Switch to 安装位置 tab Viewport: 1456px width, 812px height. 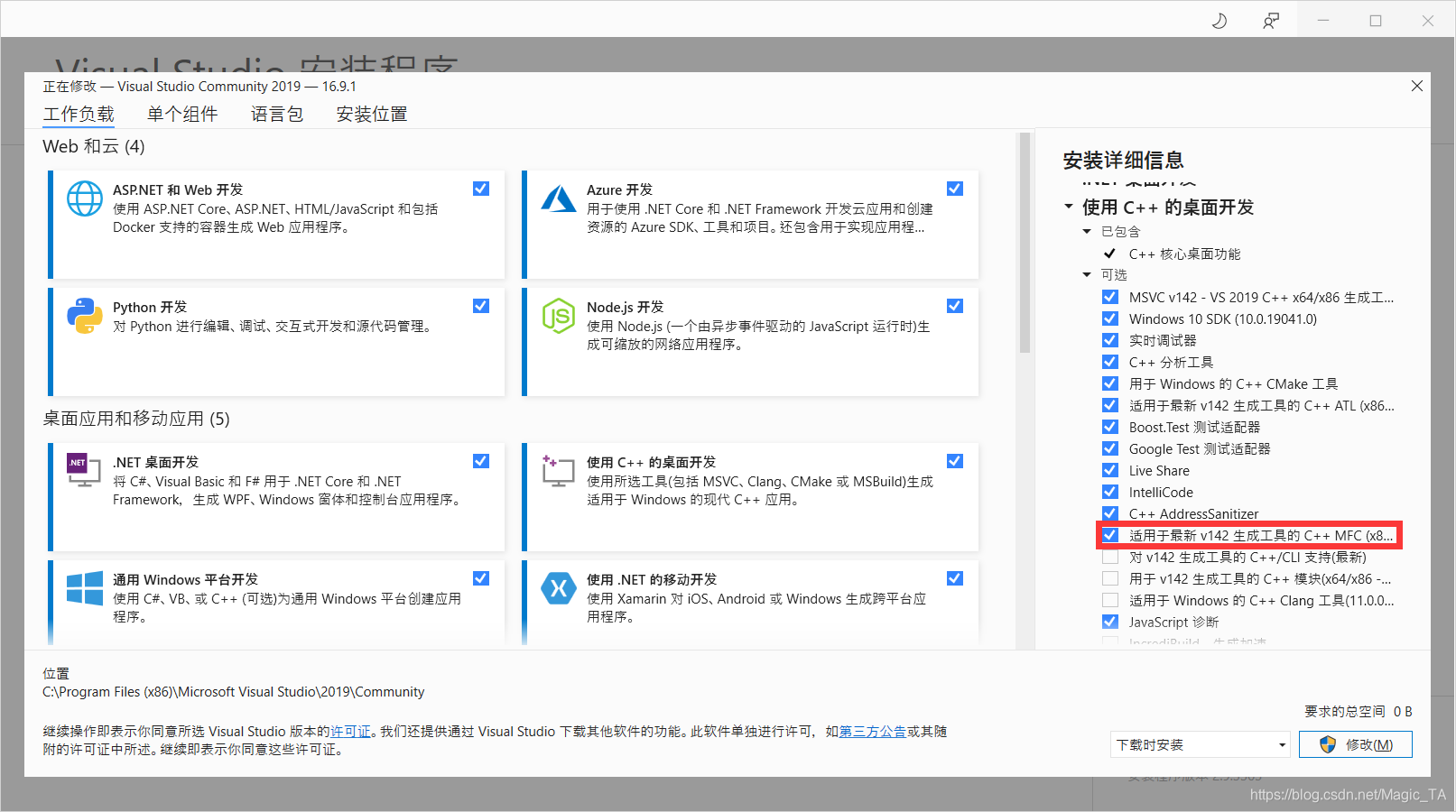372,114
